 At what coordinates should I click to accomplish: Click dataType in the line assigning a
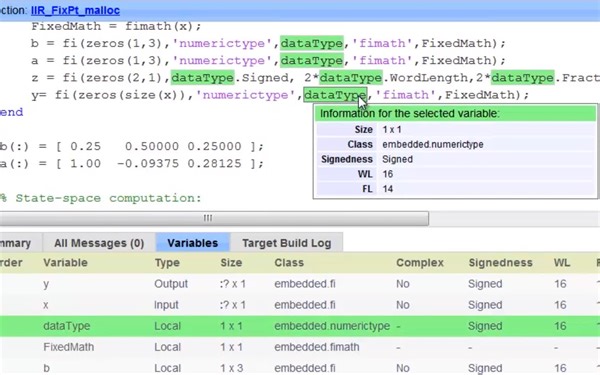coord(311,60)
